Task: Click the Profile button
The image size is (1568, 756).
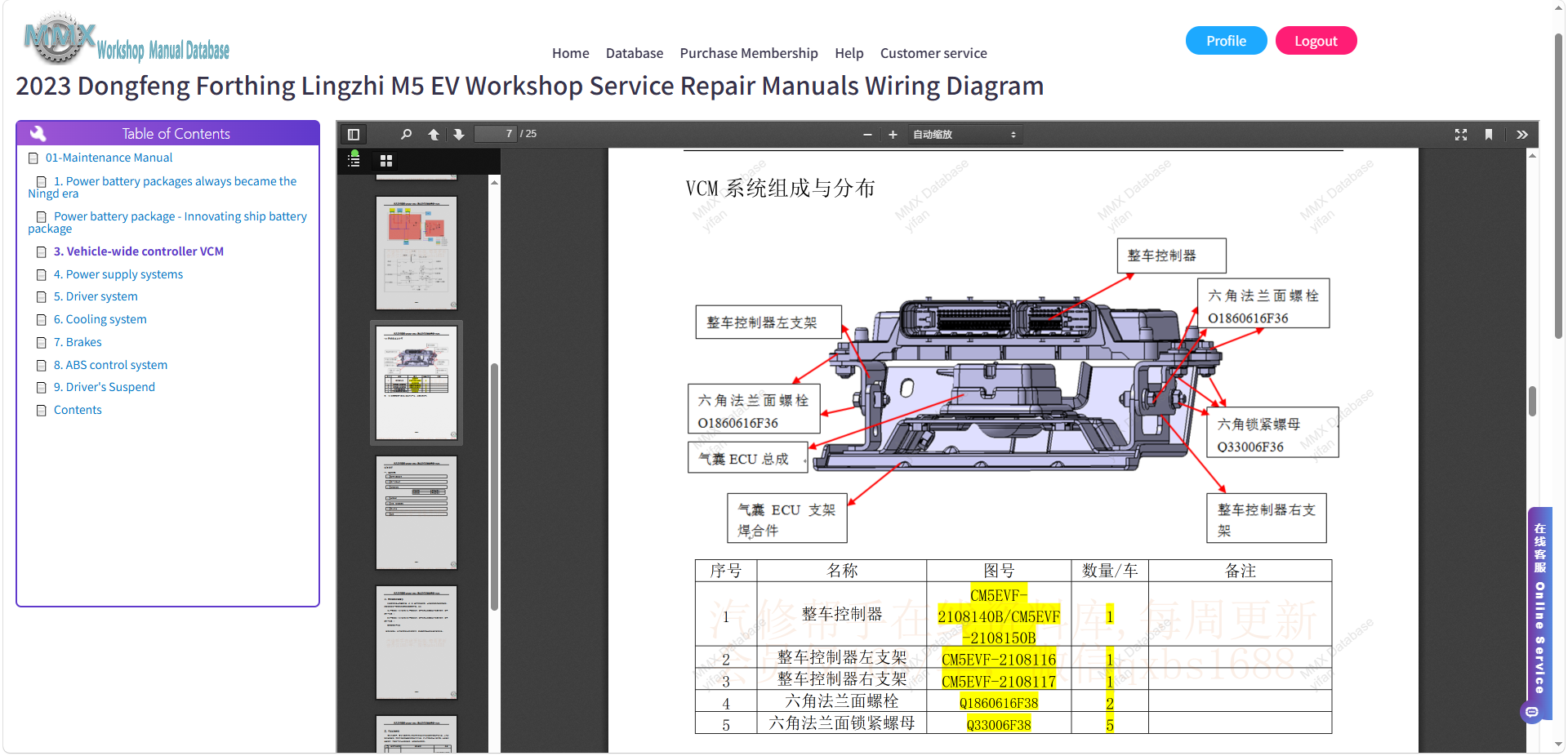Action: [1227, 41]
